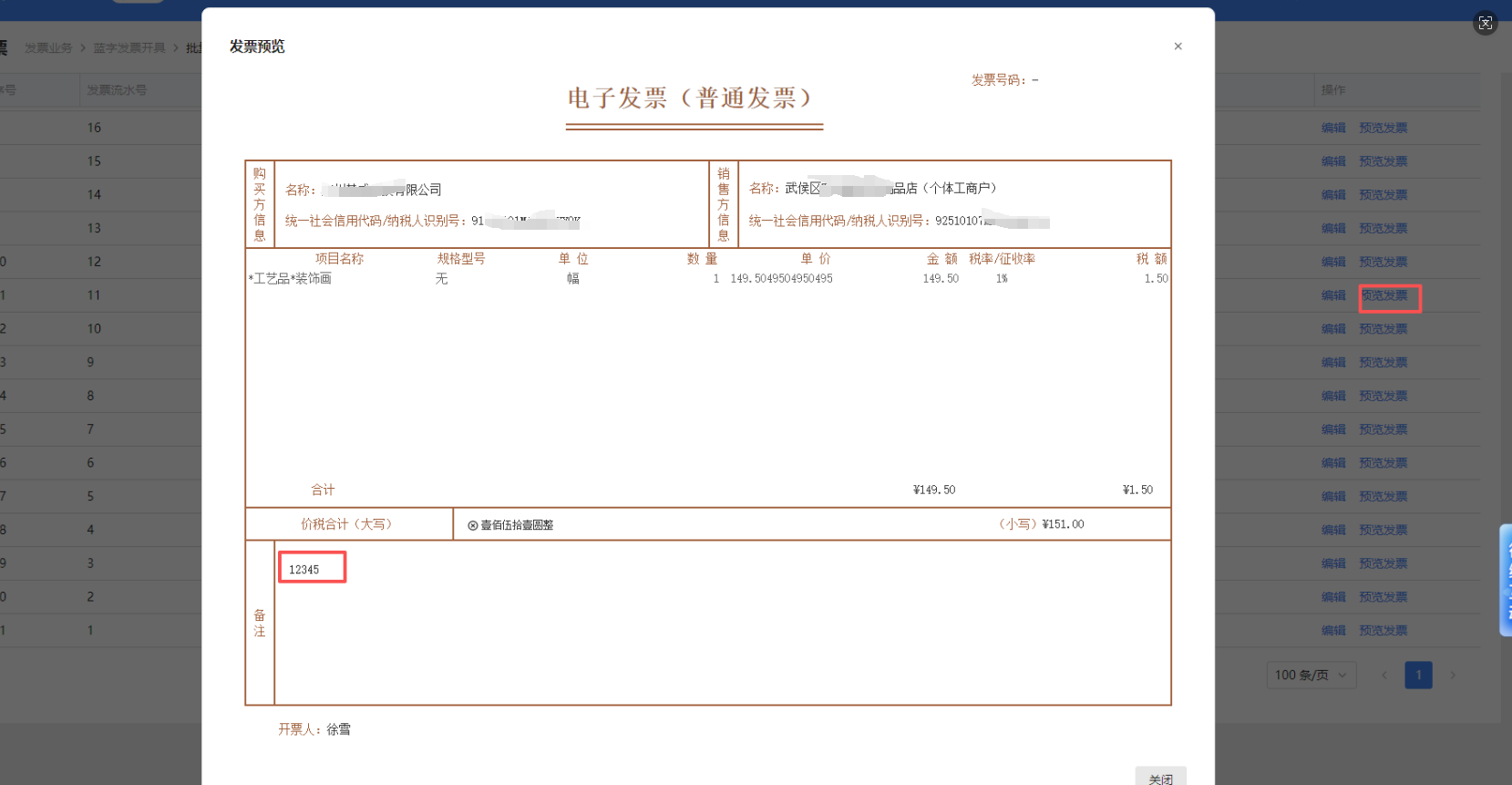Viewport: 1512px width, 785px height.
Task: Click 预览发票 for invoice serial number 16
Action: [x=1383, y=129]
